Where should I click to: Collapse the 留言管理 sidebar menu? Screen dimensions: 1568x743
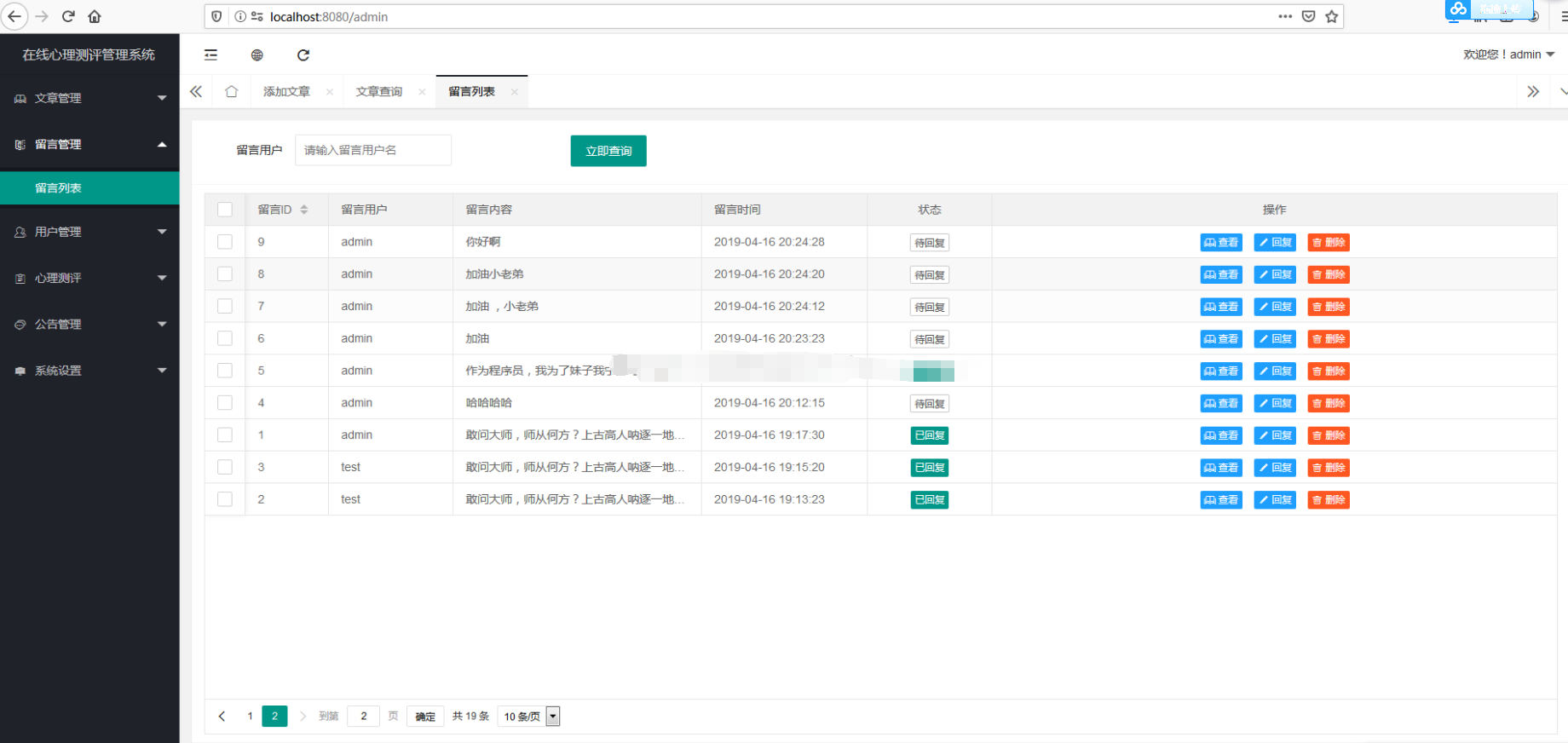(x=89, y=144)
